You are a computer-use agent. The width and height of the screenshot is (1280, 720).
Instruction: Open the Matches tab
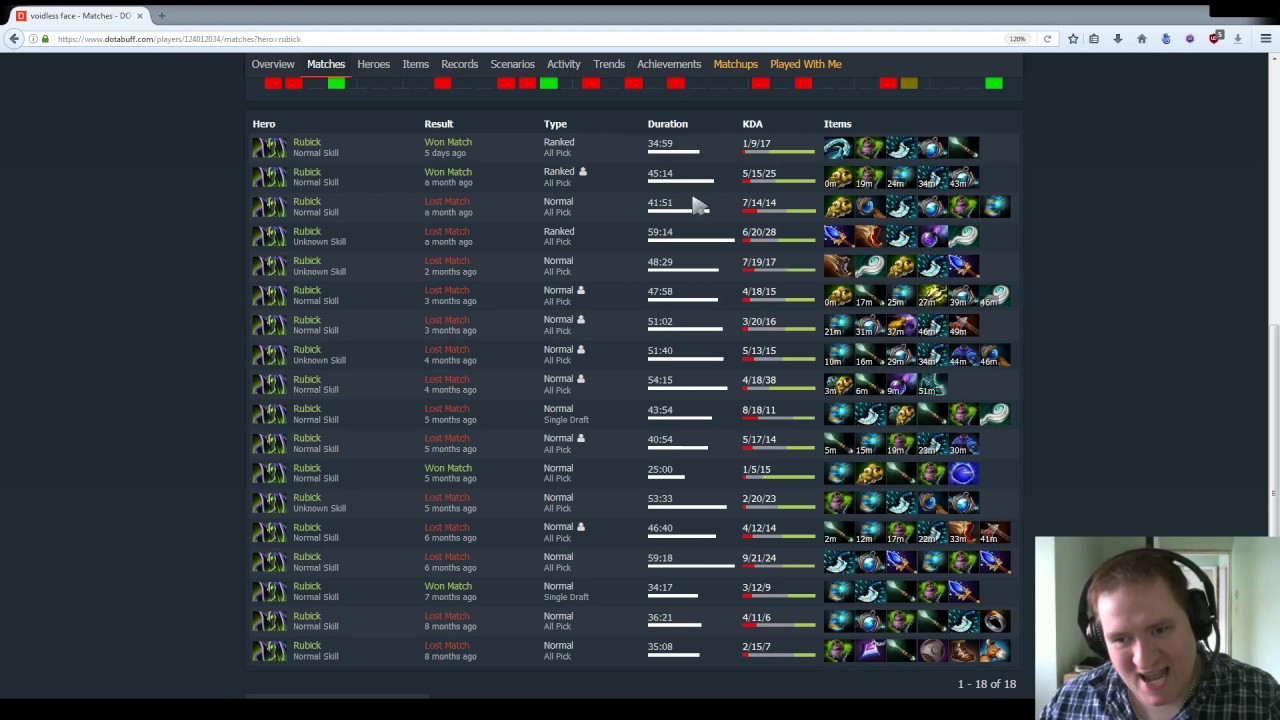point(326,64)
